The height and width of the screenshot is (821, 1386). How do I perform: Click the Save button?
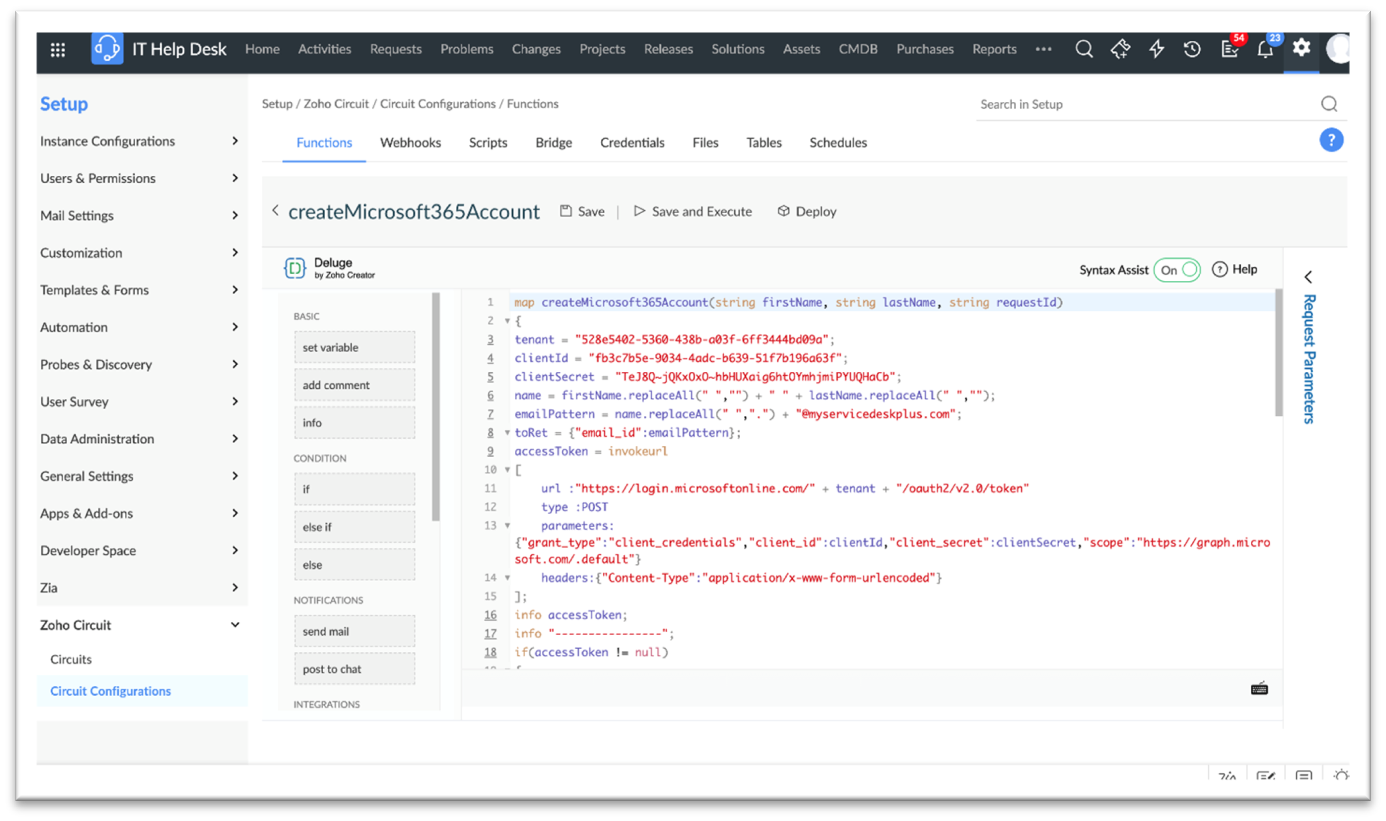[x=582, y=211]
